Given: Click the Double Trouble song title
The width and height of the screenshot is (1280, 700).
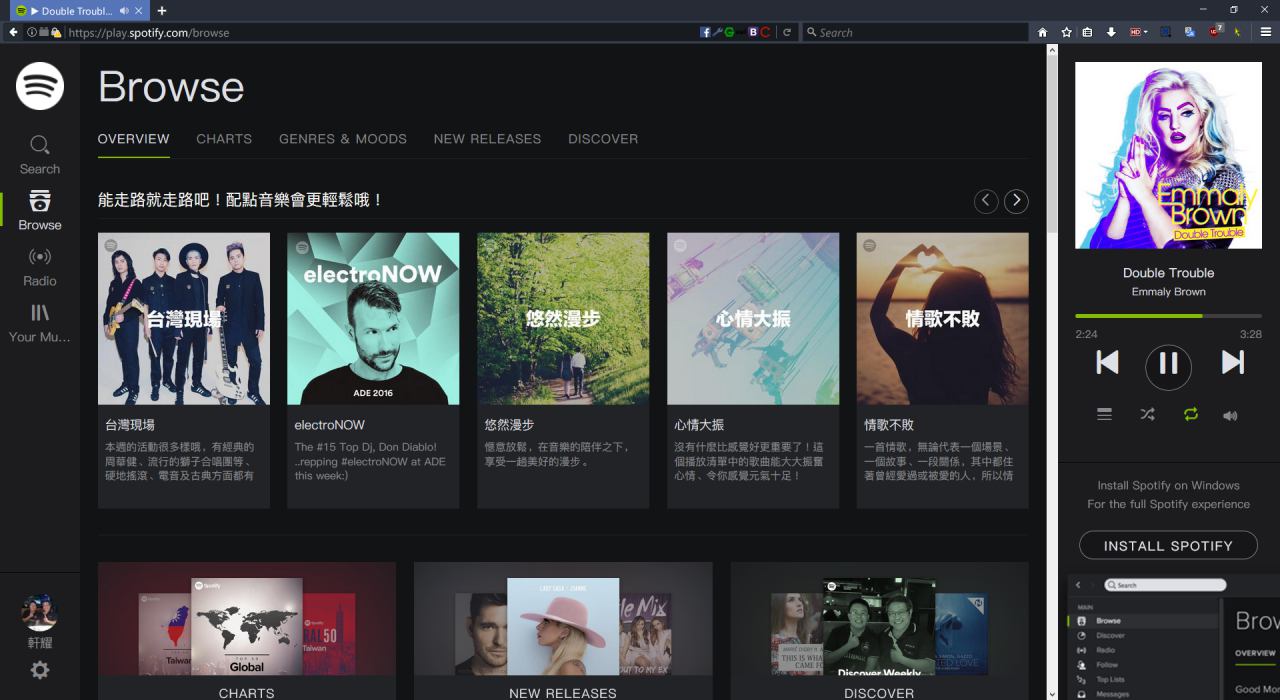Looking at the screenshot, I should (x=1168, y=273).
